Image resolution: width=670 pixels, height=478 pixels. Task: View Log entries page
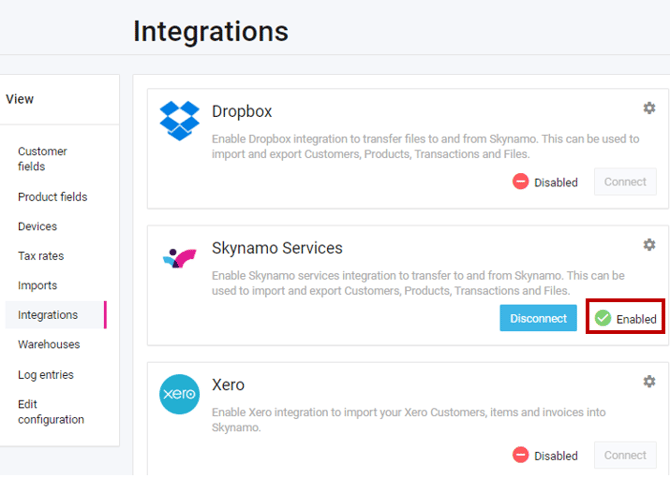coord(45,375)
